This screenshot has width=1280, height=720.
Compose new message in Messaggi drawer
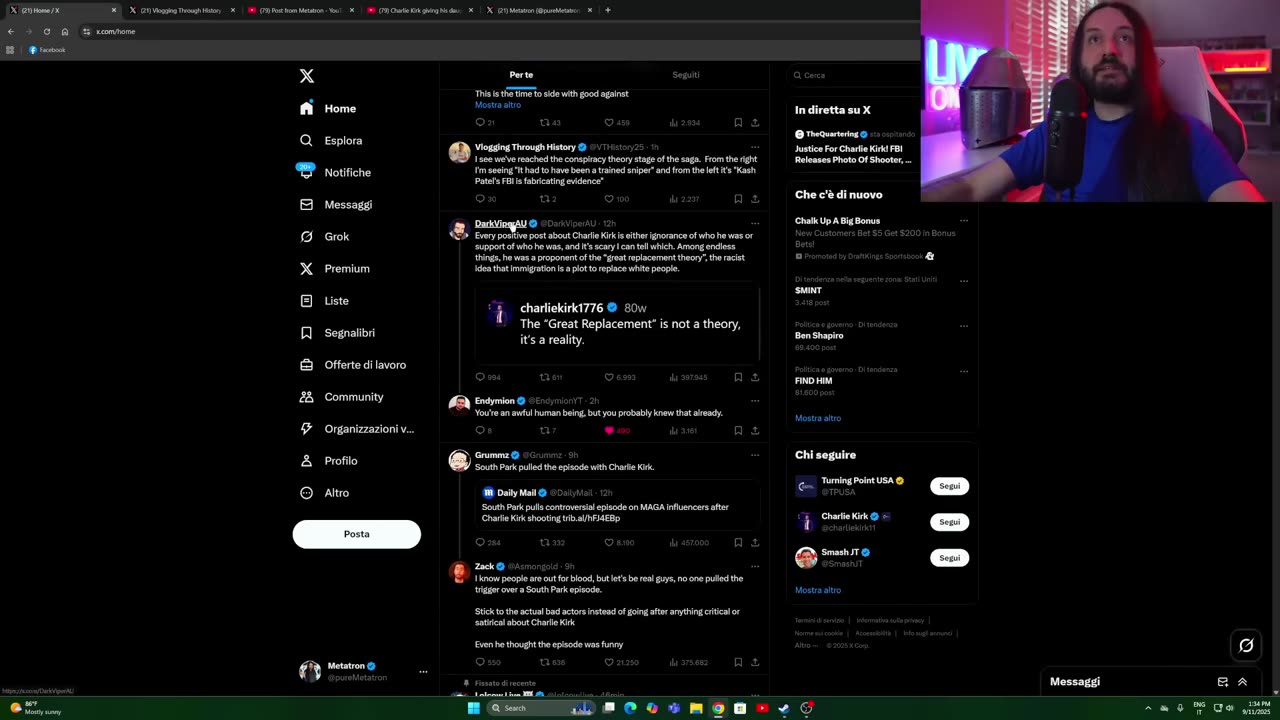1222,682
